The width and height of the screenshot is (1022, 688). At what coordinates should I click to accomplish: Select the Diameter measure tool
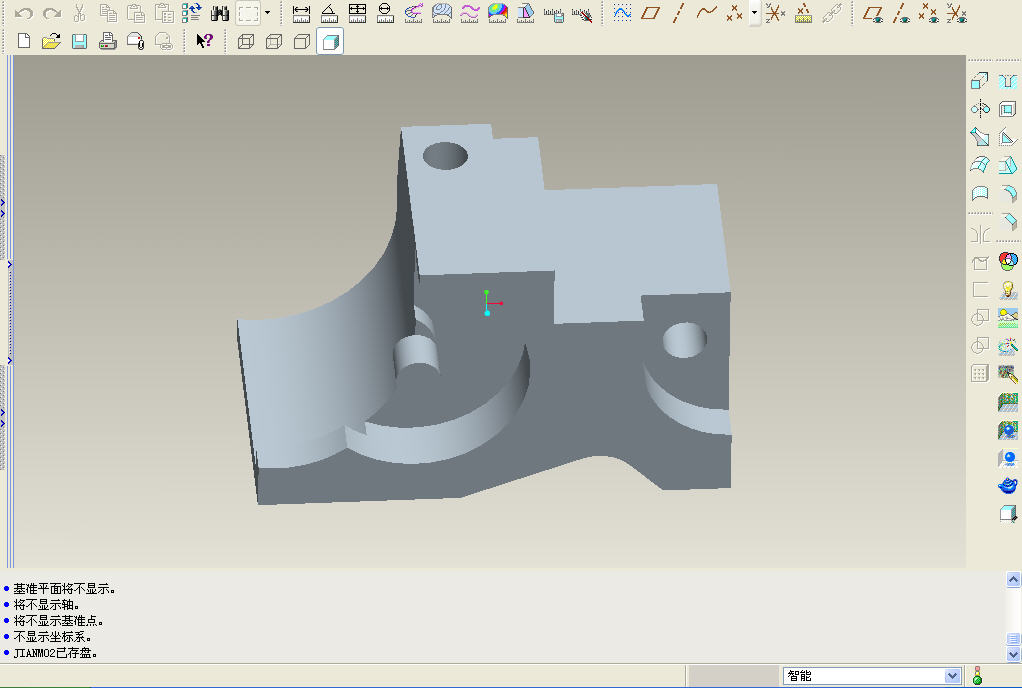(x=385, y=13)
